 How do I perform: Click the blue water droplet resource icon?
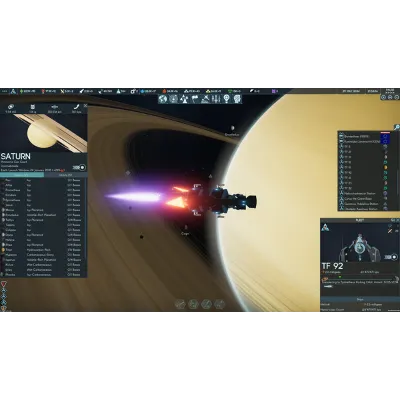click(x=142, y=91)
